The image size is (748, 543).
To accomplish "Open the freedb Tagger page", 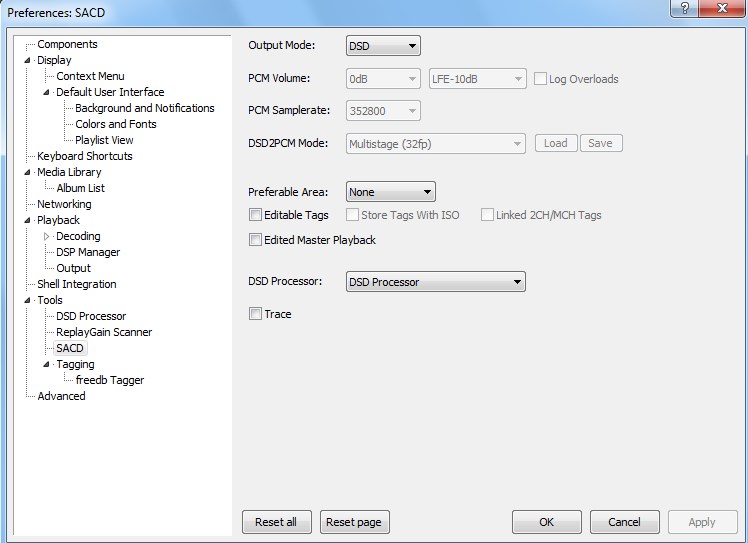I will 110,380.
